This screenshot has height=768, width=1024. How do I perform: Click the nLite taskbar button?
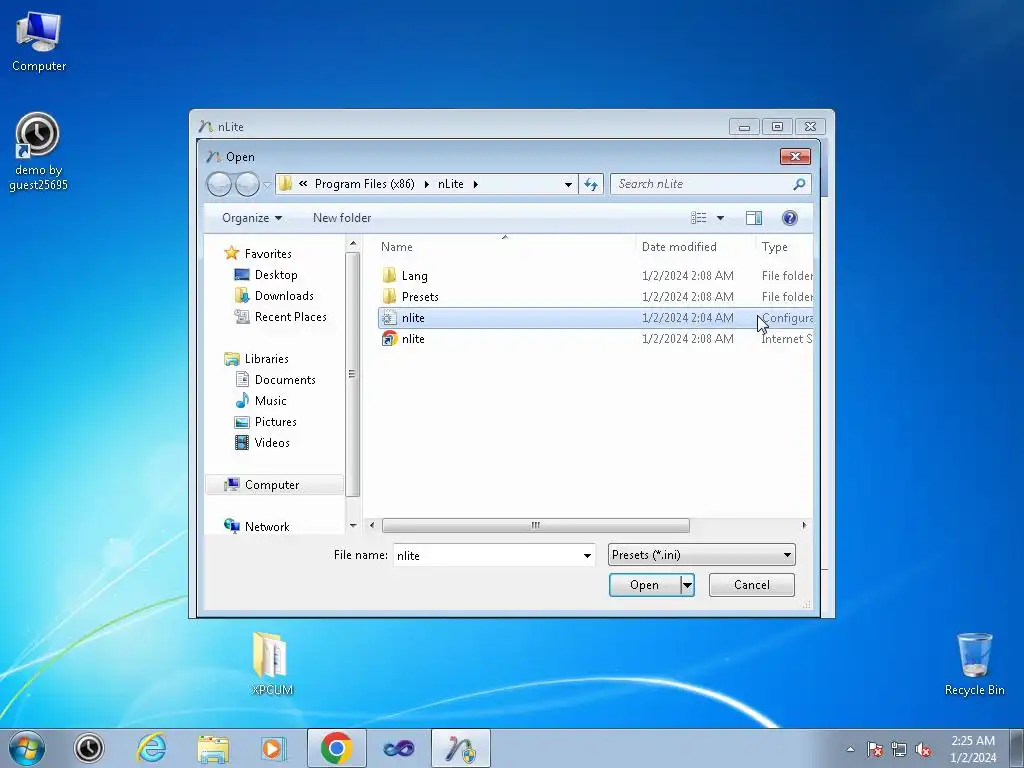(461, 748)
